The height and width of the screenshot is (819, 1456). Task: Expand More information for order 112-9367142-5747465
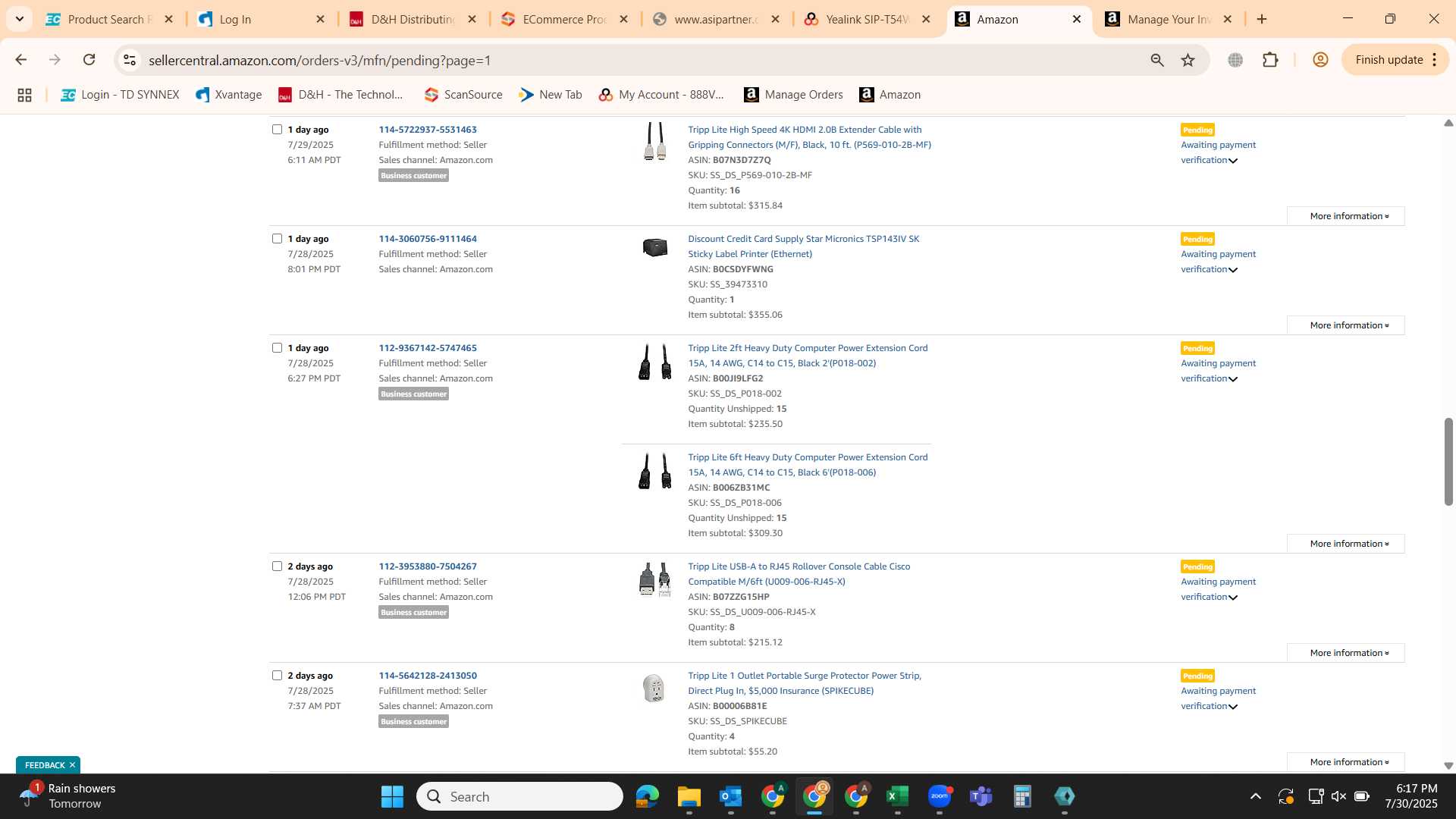click(1345, 544)
